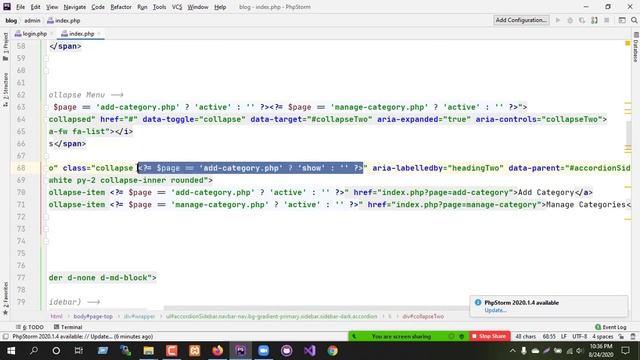
Task: Open the Event Log
Action: (611, 327)
